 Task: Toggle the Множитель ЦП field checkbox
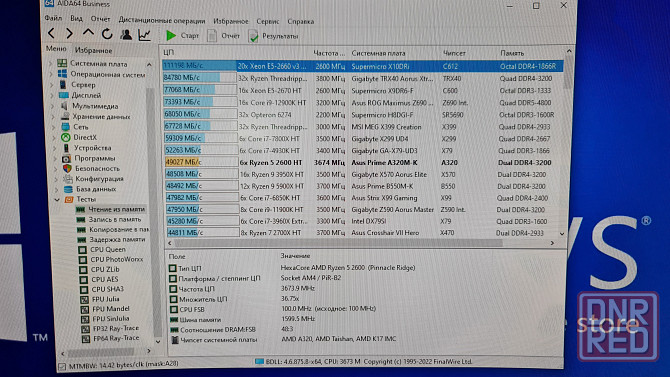[x=173, y=299]
